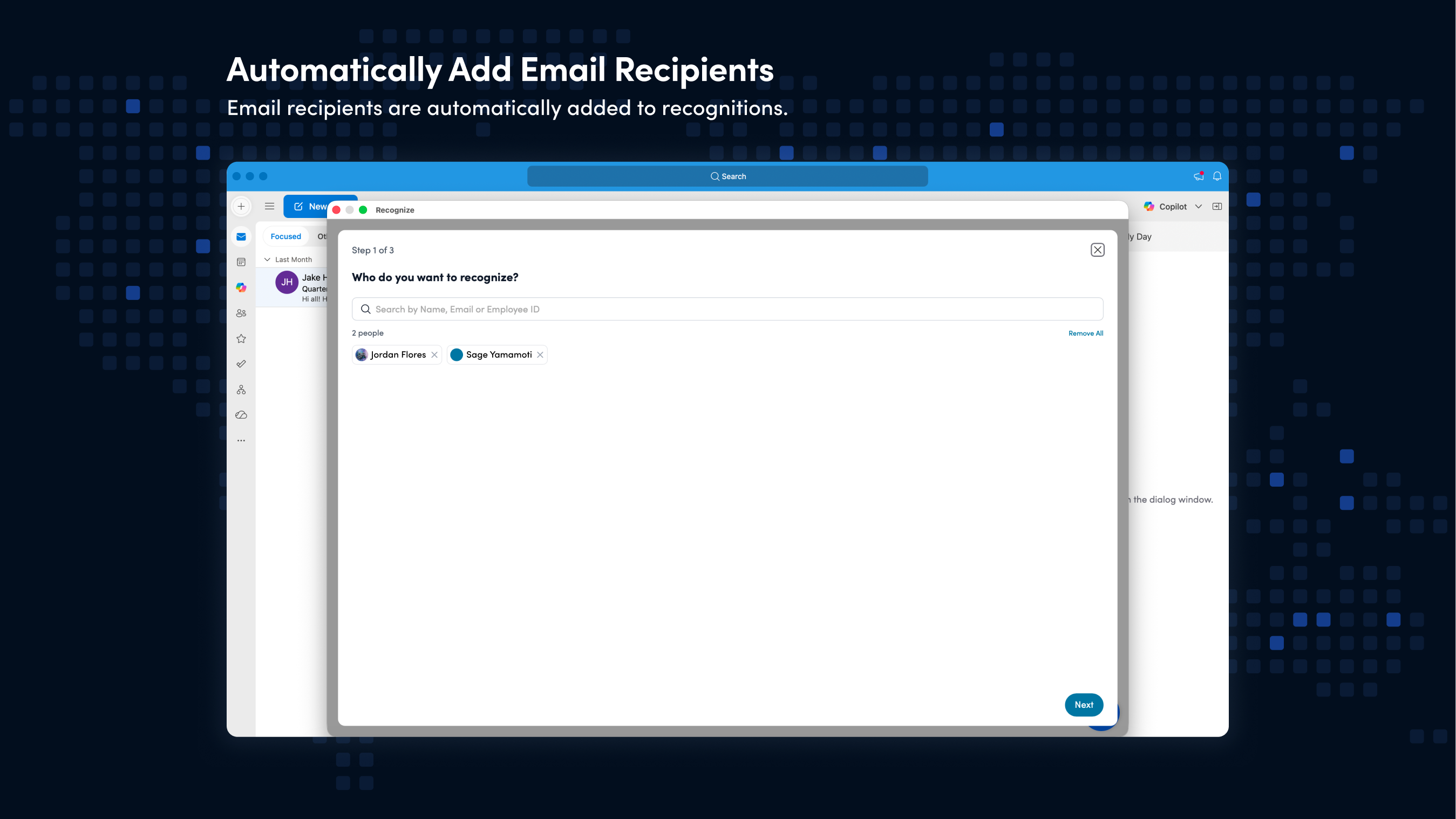Select the Jordan Flores recipient chip
Image resolution: width=1456 pixels, height=819 pixels.
(x=397, y=355)
